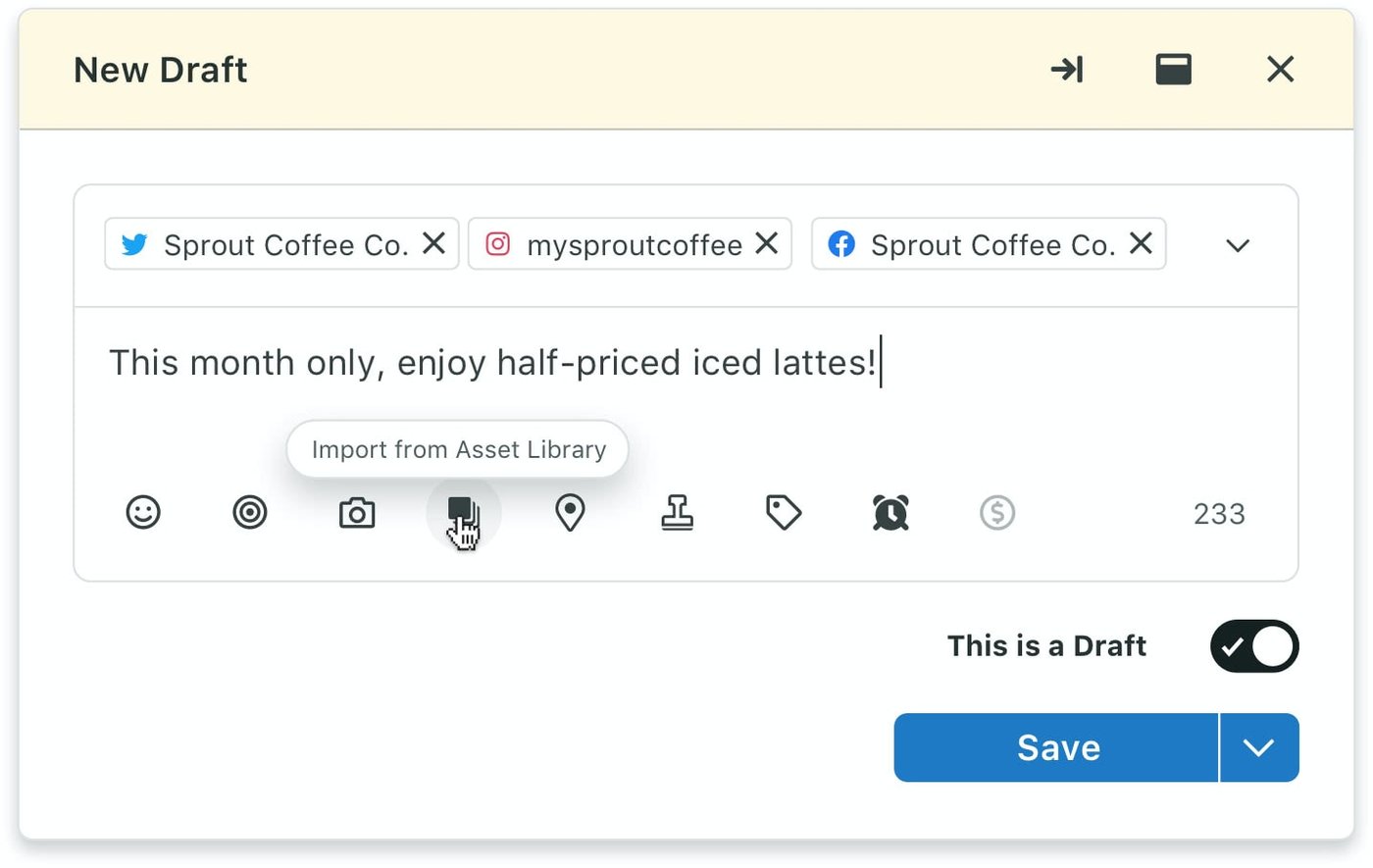Click the Save button
The image size is (1373, 868).
[1056, 747]
